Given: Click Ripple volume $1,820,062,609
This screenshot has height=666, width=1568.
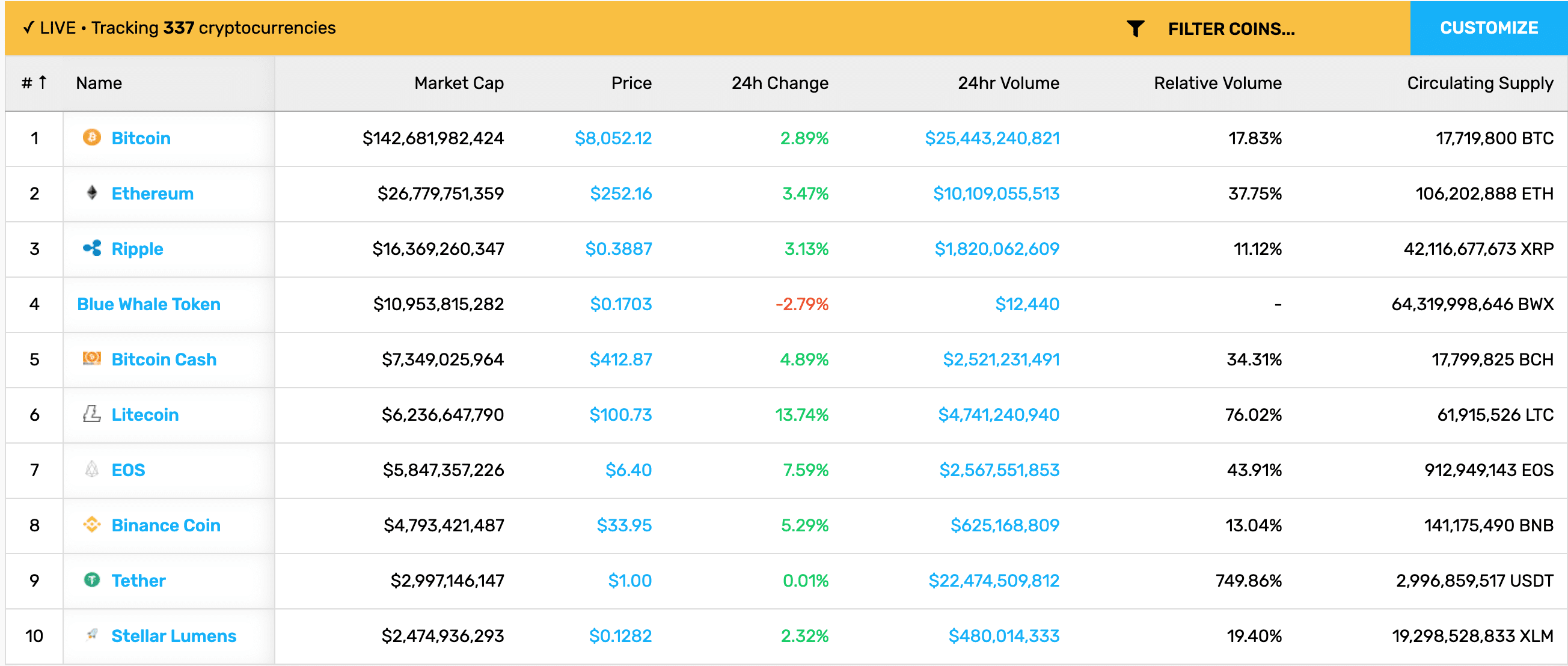Looking at the screenshot, I should pyautogui.click(x=997, y=249).
